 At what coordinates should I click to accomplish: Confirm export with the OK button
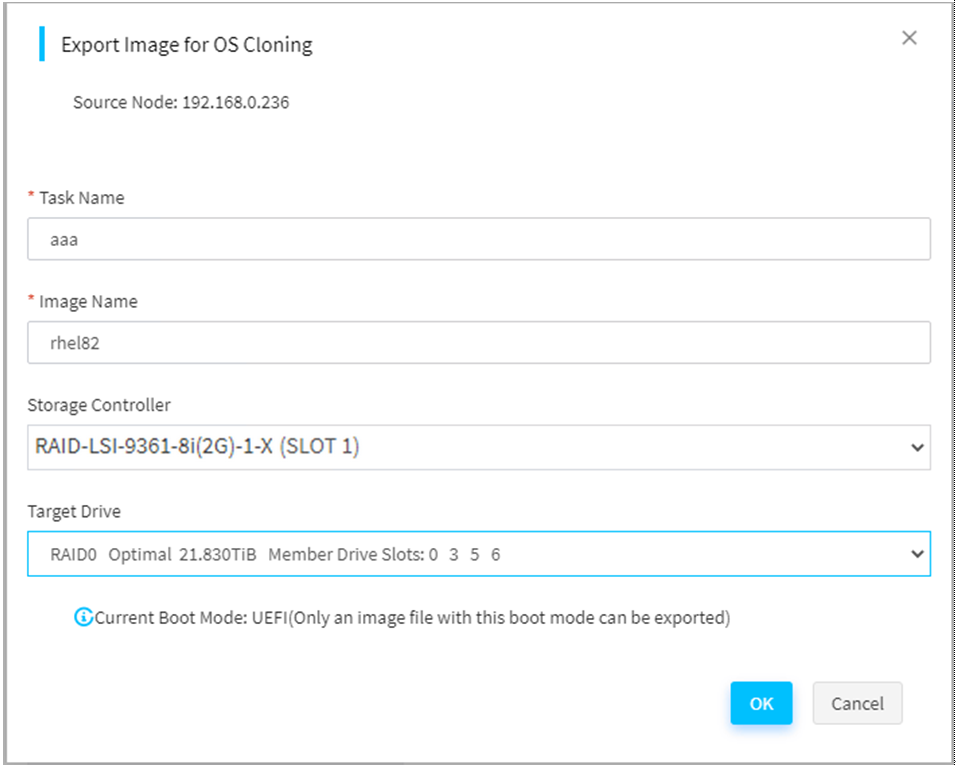coord(762,703)
